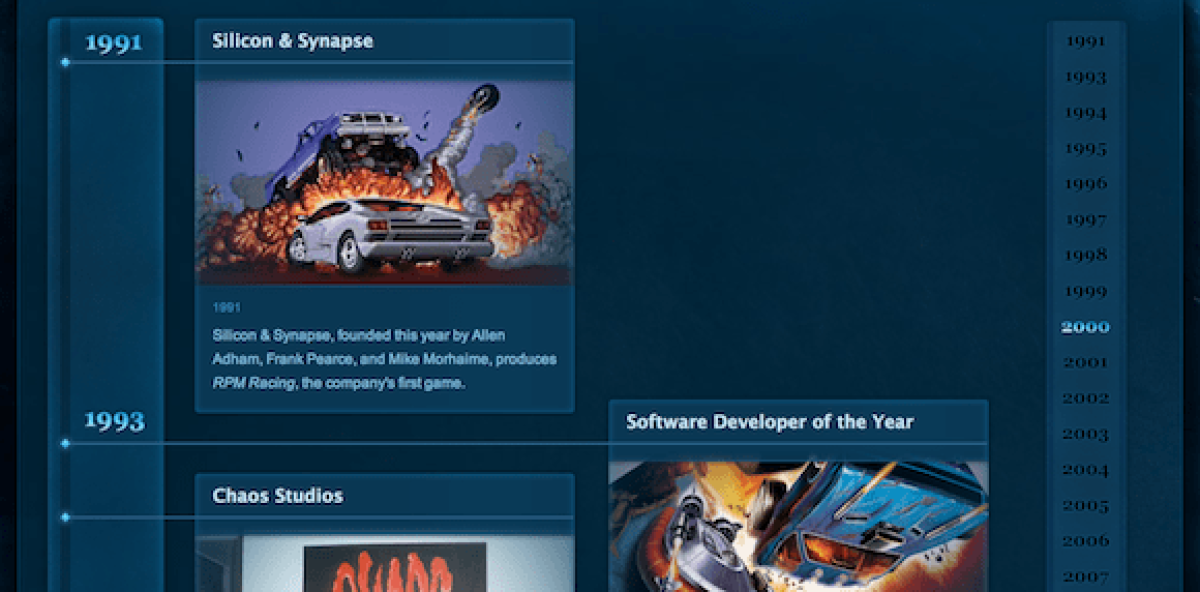
Task: Navigate to 1996 in year sidebar
Action: coord(1085,184)
